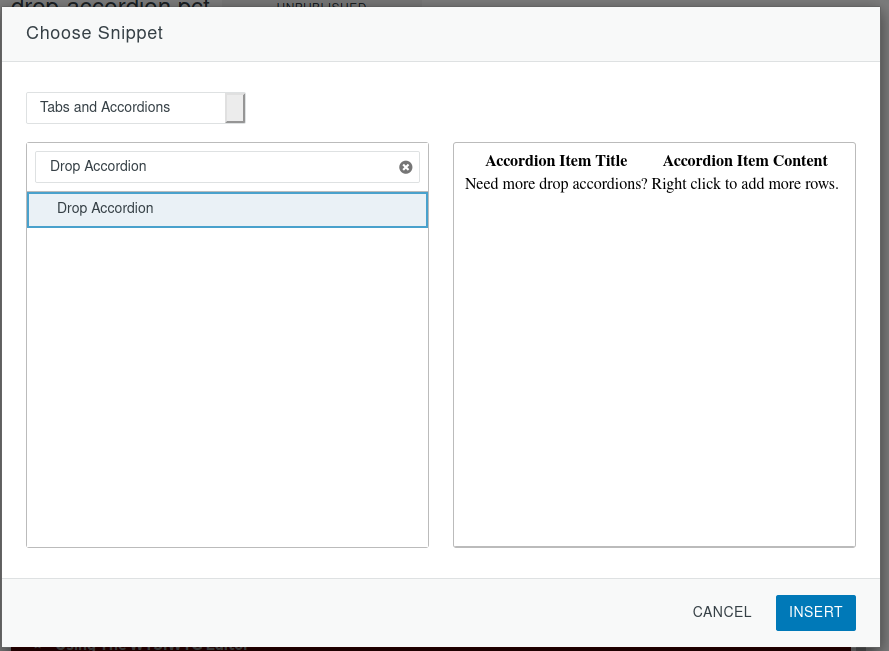Focus the Drop Accordion search input
The height and width of the screenshot is (651, 889).
point(215,167)
